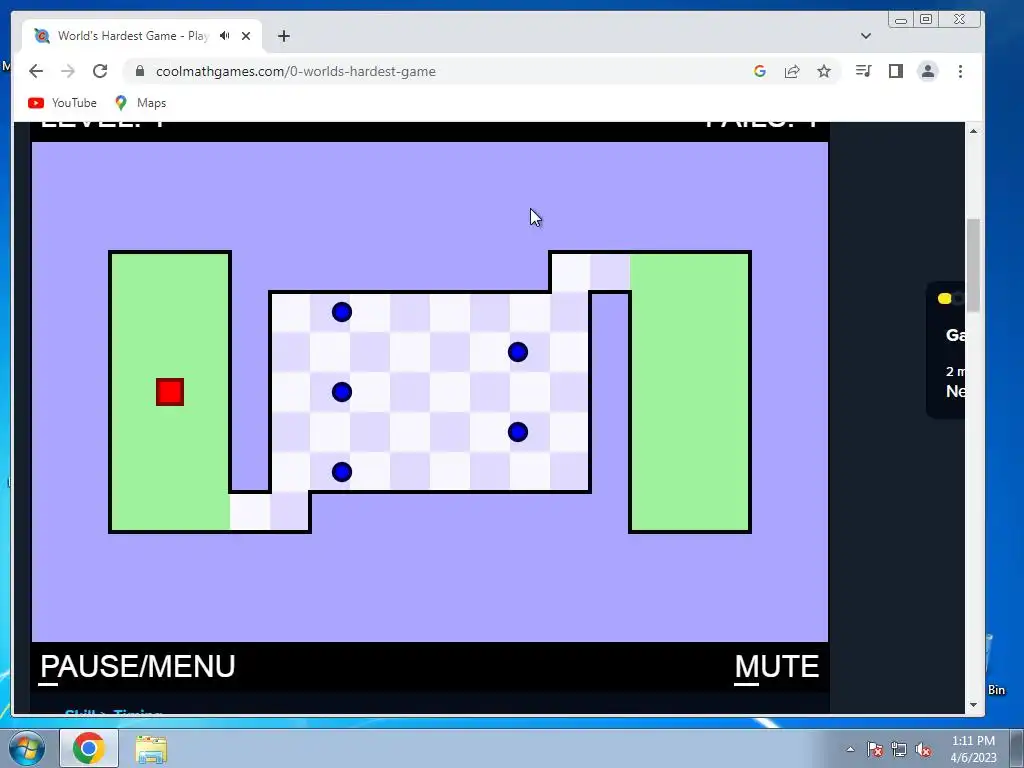Open the Maps bookmark

[x=140, y=103]
